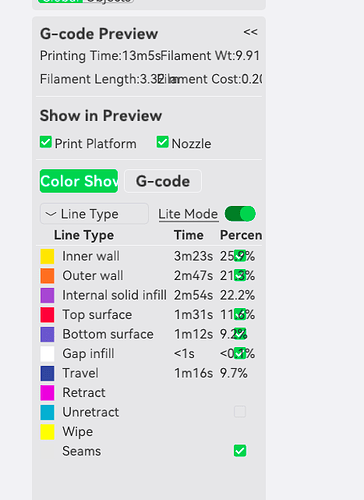Screen dimensions: 364x500
Task: Collapse the G-code Preview panel arrows
Action: pyautogui.click(x=250, y=32)
